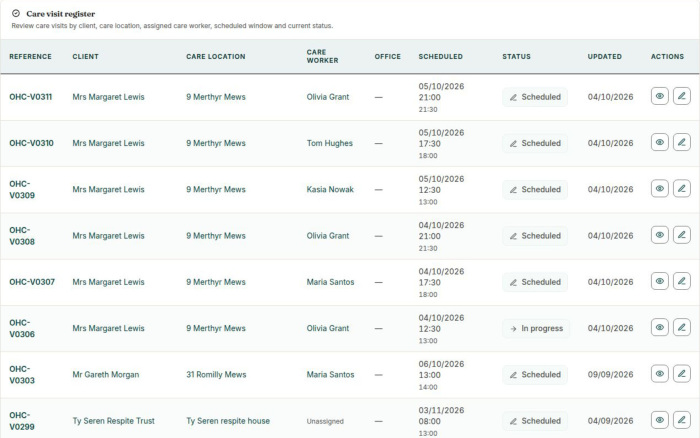The height and width of the screenshot is (438, 700).
Task: Click Scheduled status for OHC-V0311
Action: pos(535,97)
